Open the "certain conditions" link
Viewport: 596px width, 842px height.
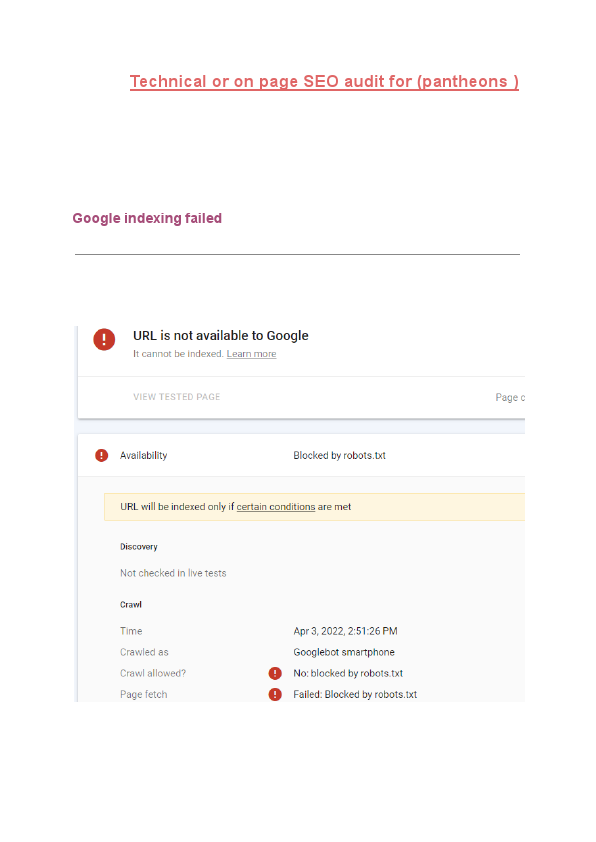[x=275, y=506]
